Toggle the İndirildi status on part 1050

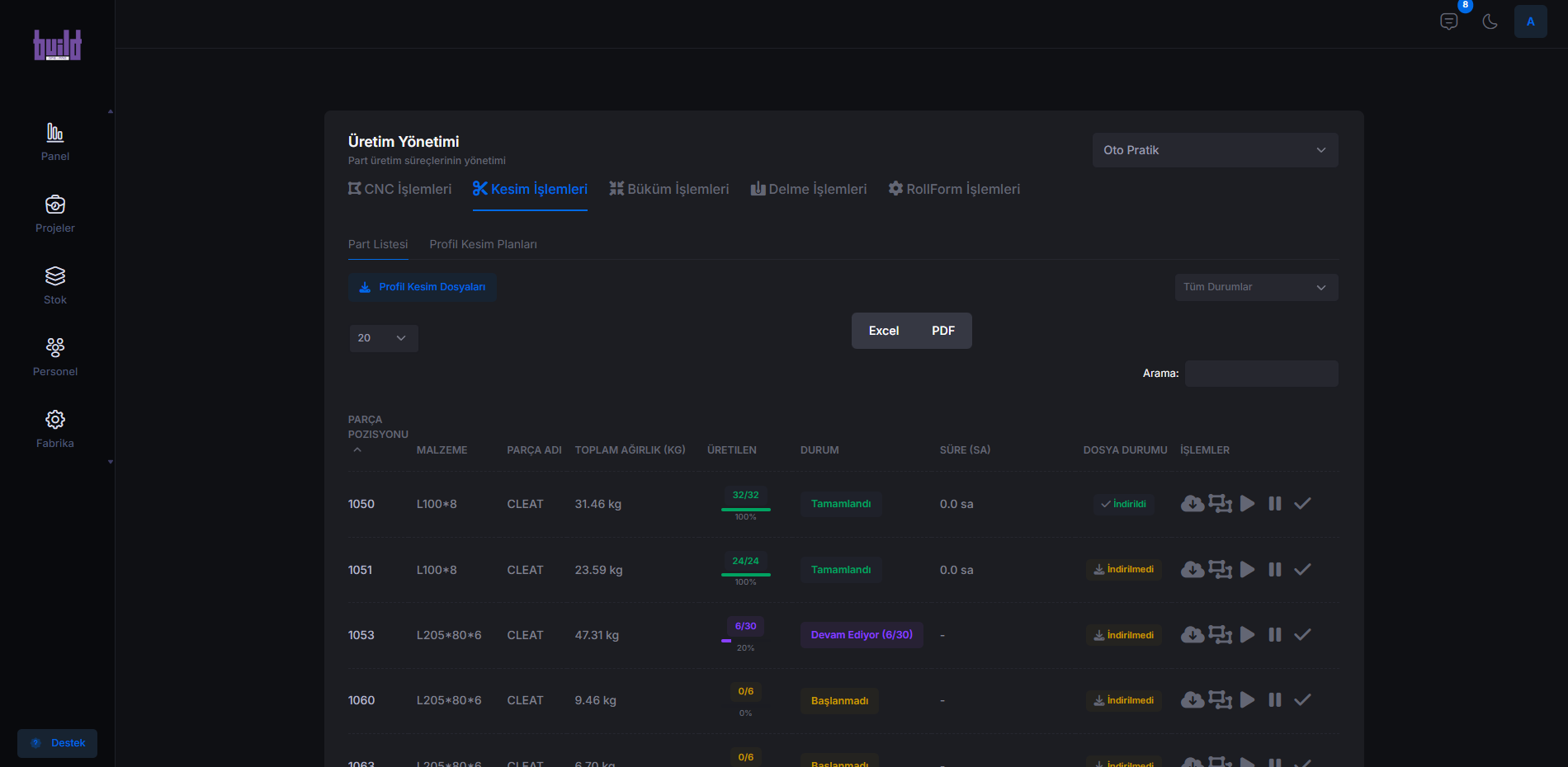[x=1123, y=504]
